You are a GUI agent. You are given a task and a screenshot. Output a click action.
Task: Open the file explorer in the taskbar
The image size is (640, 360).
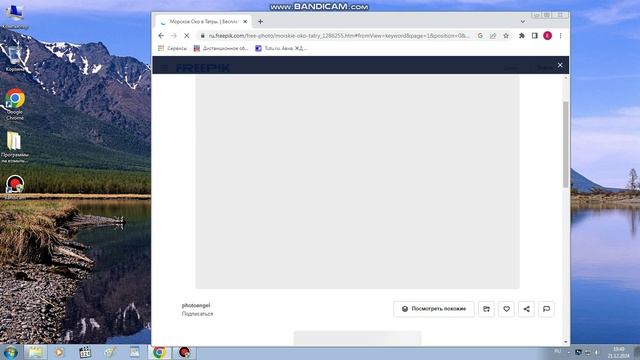(36, 352)
